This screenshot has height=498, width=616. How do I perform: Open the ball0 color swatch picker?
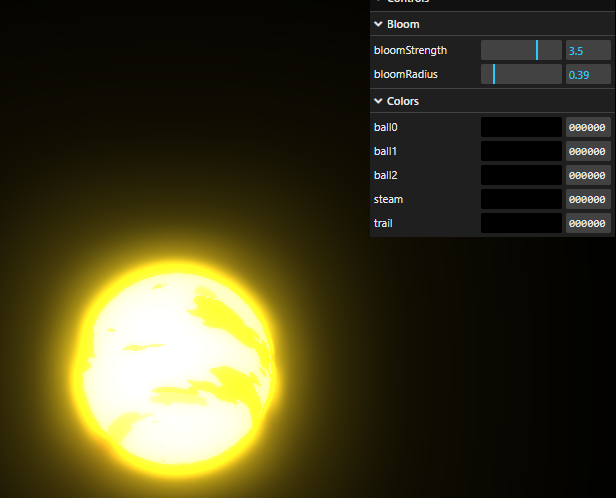point(521,128)
